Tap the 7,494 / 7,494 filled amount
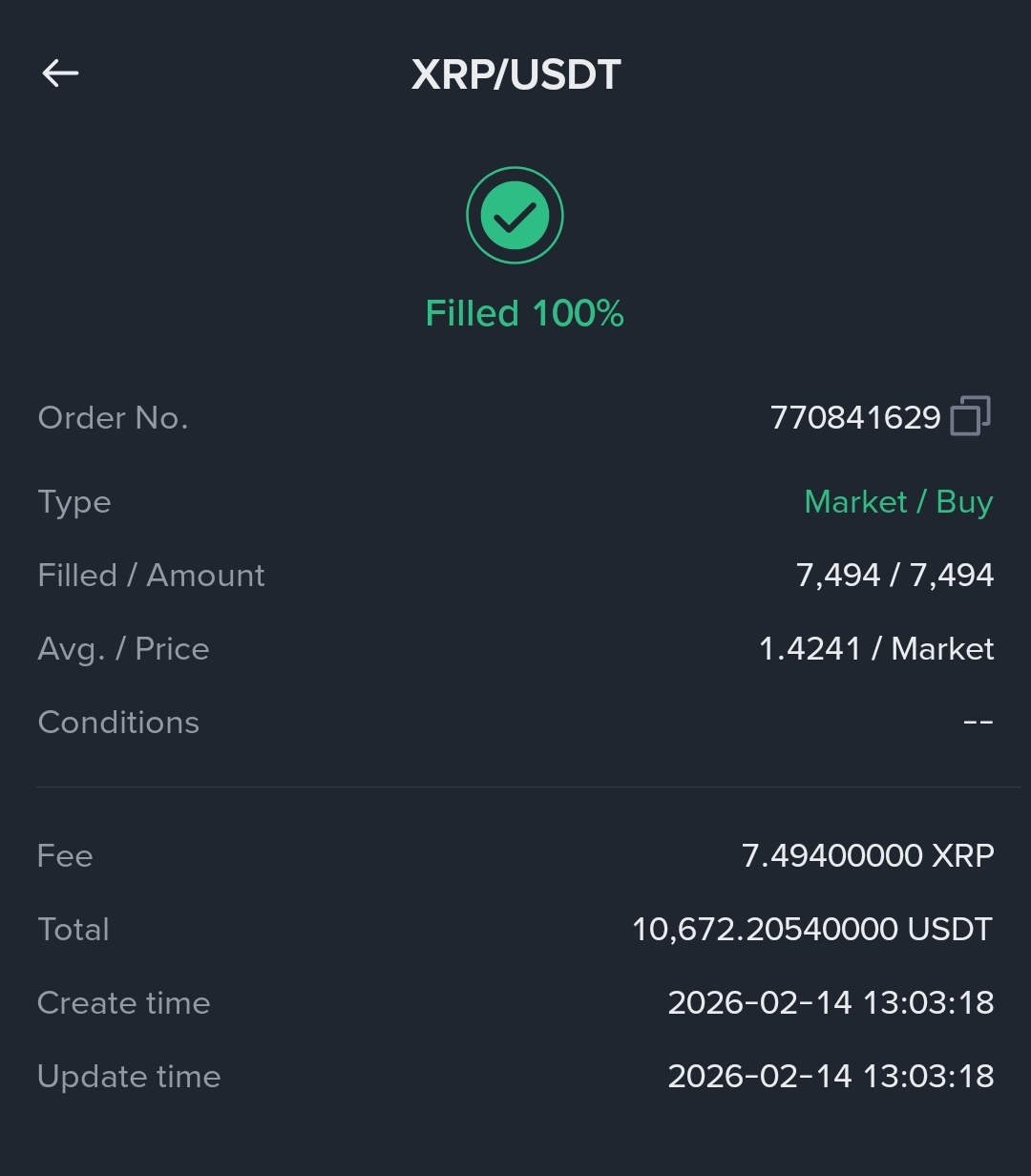Screen dimensions: 1031x1176 894,576
